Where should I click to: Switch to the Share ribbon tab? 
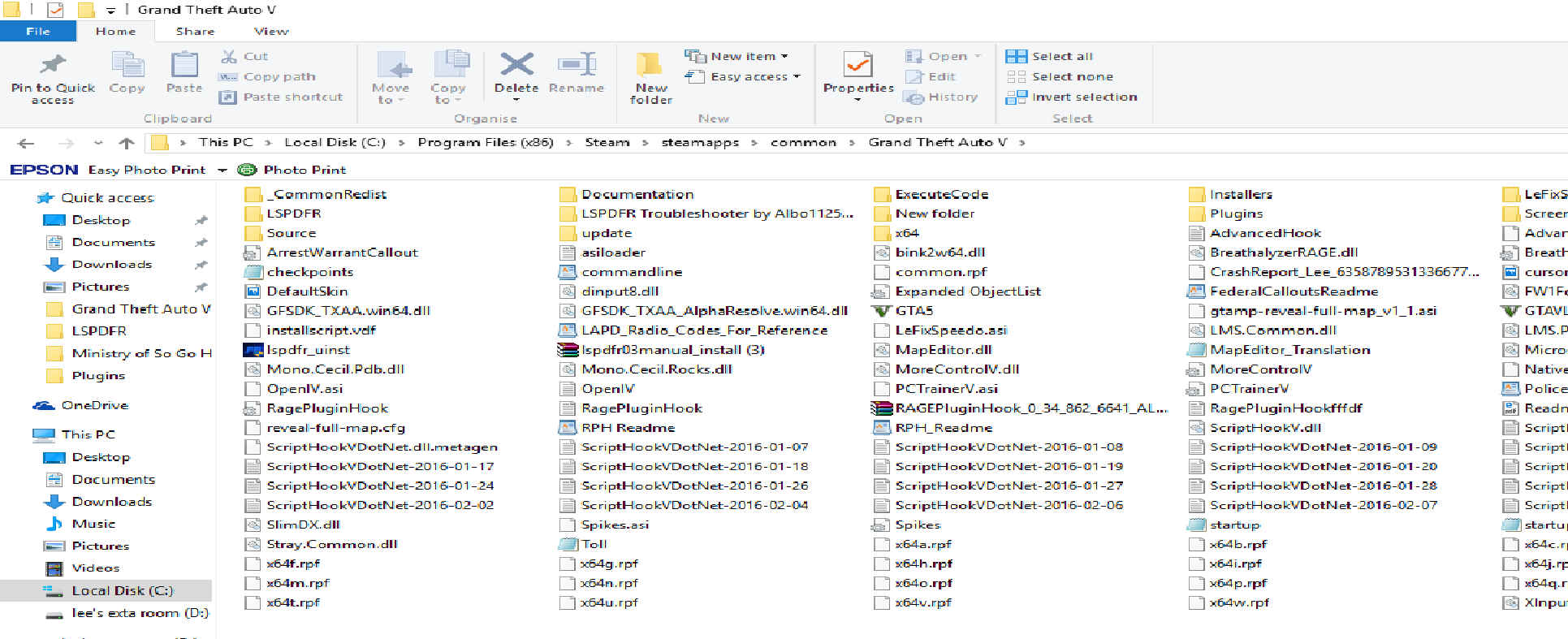196,31
